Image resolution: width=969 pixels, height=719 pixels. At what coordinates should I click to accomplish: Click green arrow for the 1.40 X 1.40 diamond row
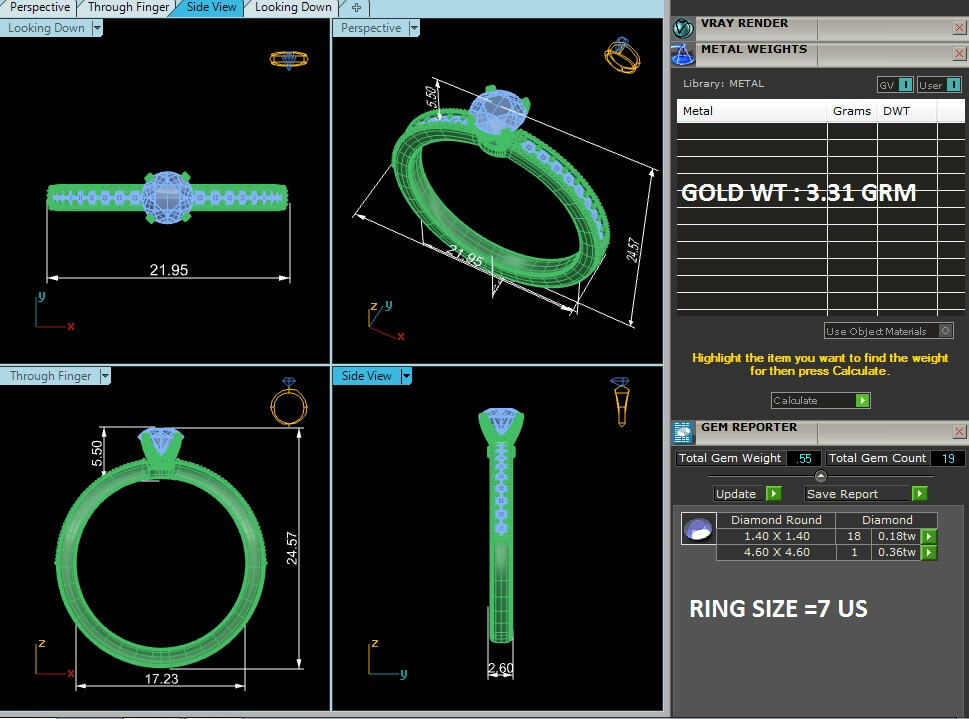929,537
